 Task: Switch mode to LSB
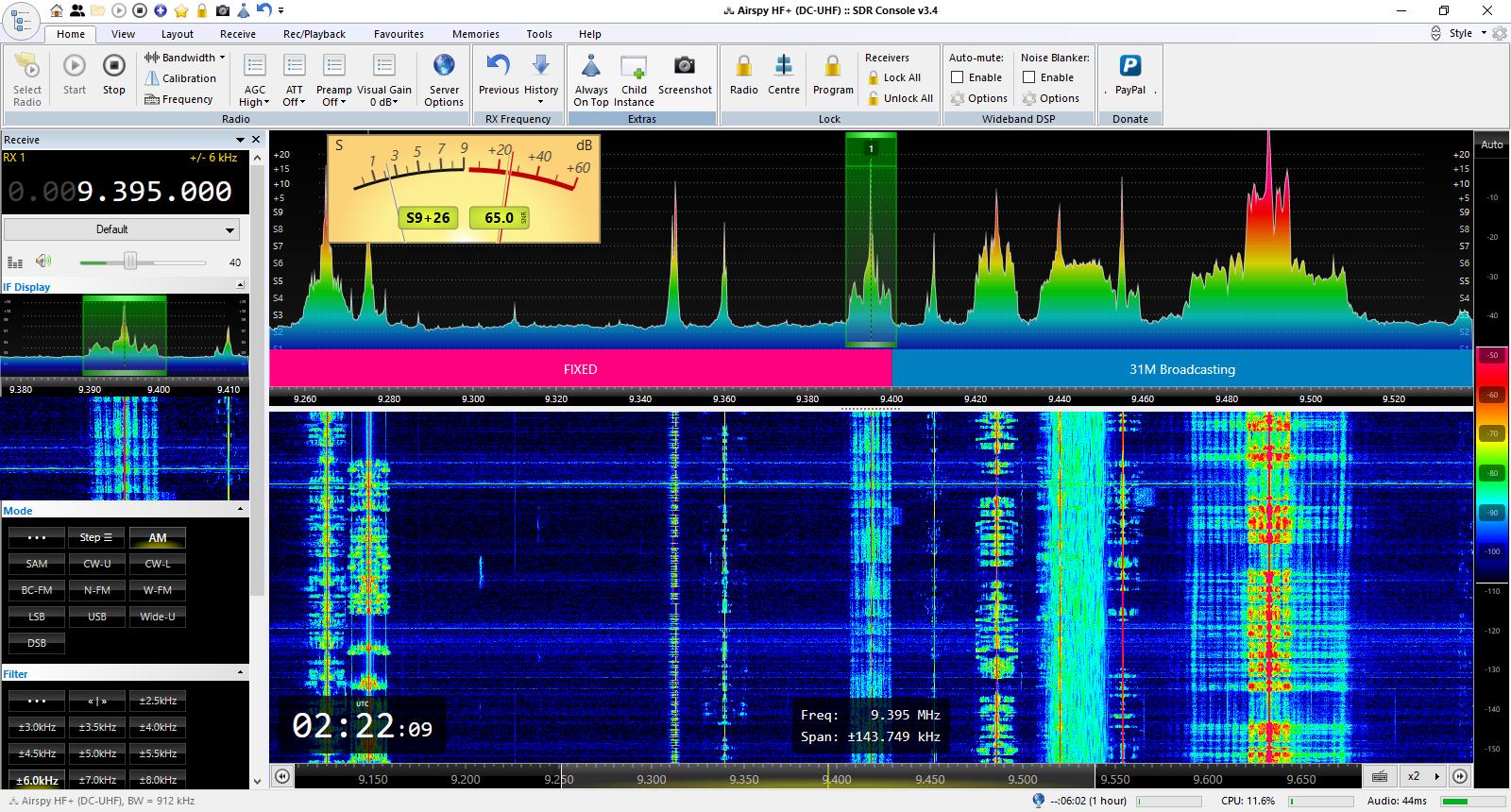pos(37,617)
